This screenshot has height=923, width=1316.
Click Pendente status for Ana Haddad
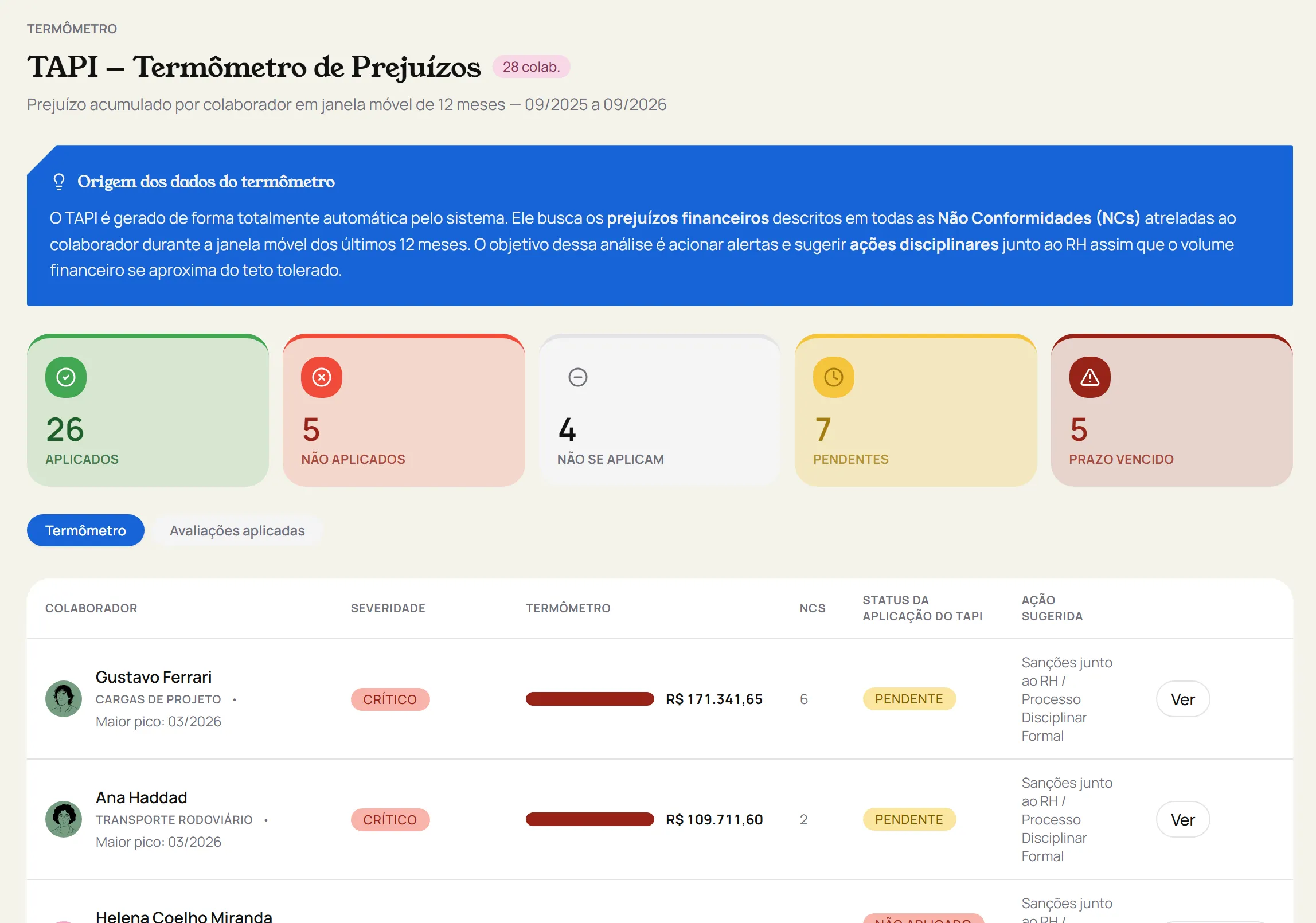tap(909, 819)
